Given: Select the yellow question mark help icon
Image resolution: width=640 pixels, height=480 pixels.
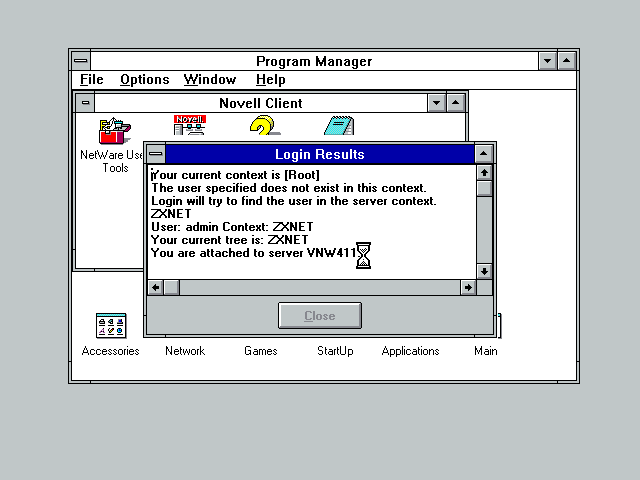Looking at the screenshot, I should (x=265, y=125).
